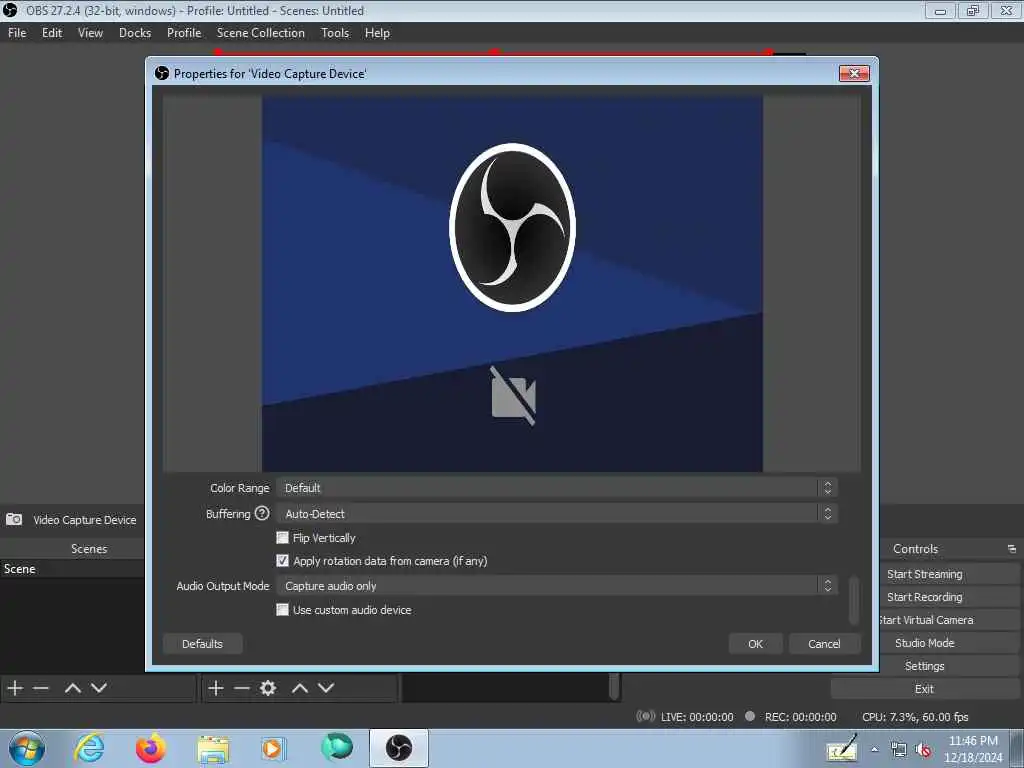Open Settings from Controls dock

point(948,665)
